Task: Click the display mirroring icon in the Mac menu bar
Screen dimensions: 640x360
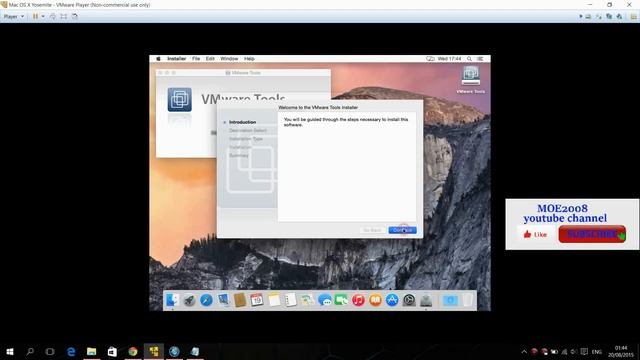Action: [x=430, y=59]
